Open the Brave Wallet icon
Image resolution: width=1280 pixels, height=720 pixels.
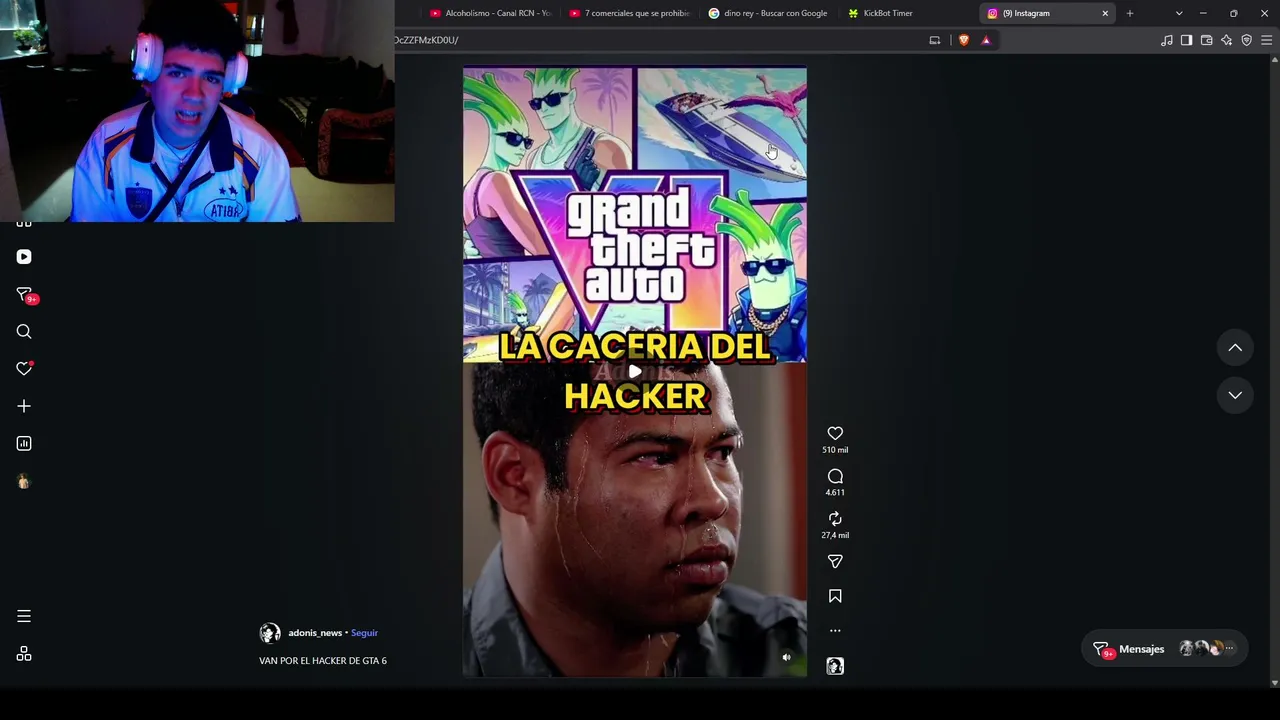1207,40
